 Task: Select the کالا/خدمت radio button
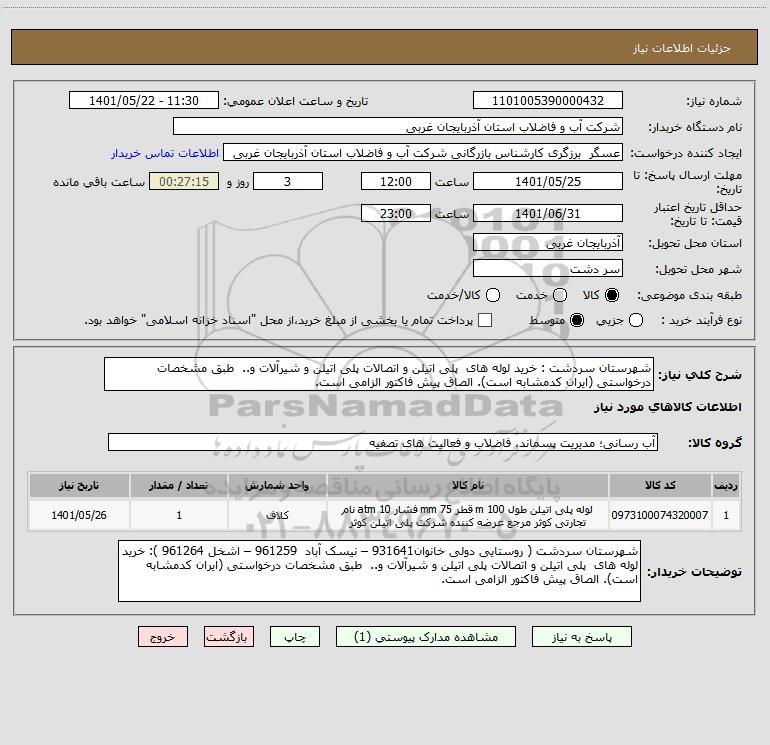coord(493,295)
